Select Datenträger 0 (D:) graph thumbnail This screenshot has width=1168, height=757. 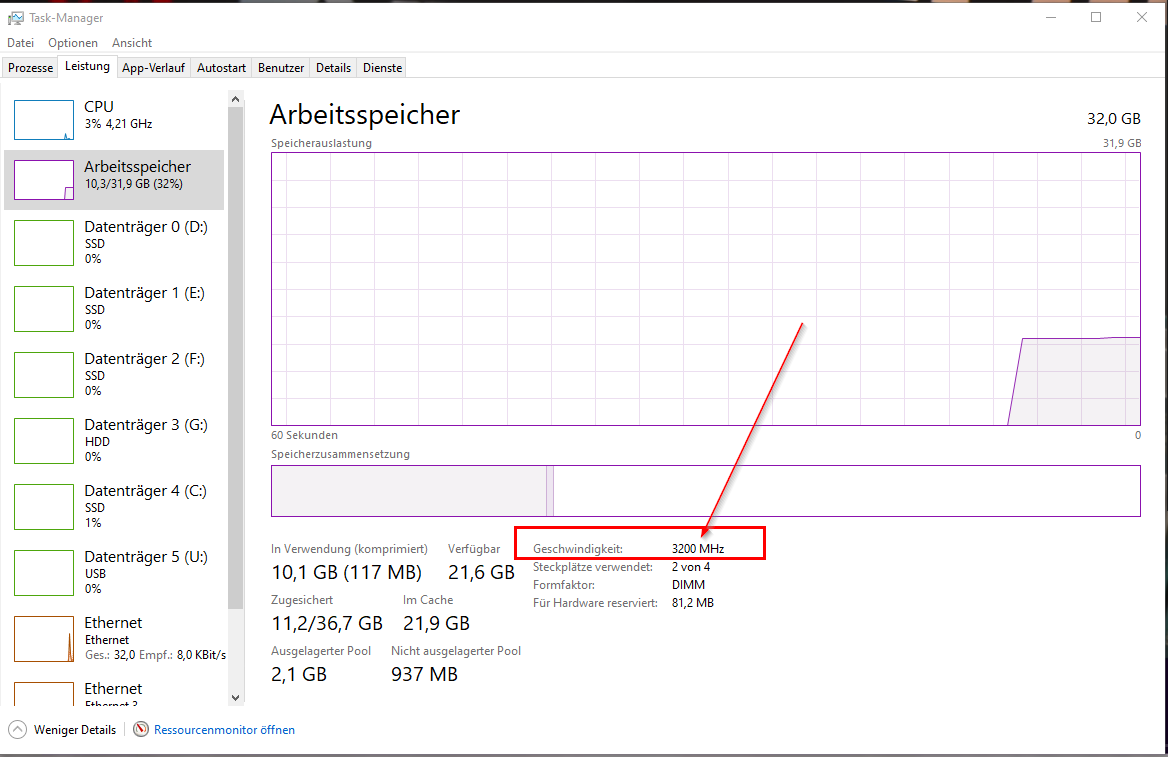tap(44, 243)
